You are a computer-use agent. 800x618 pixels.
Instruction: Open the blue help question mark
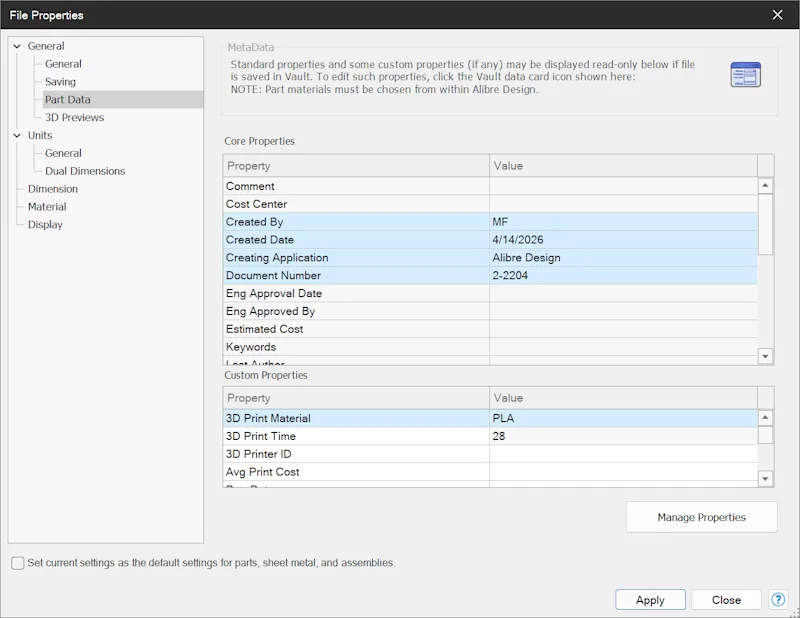[778, 600]
